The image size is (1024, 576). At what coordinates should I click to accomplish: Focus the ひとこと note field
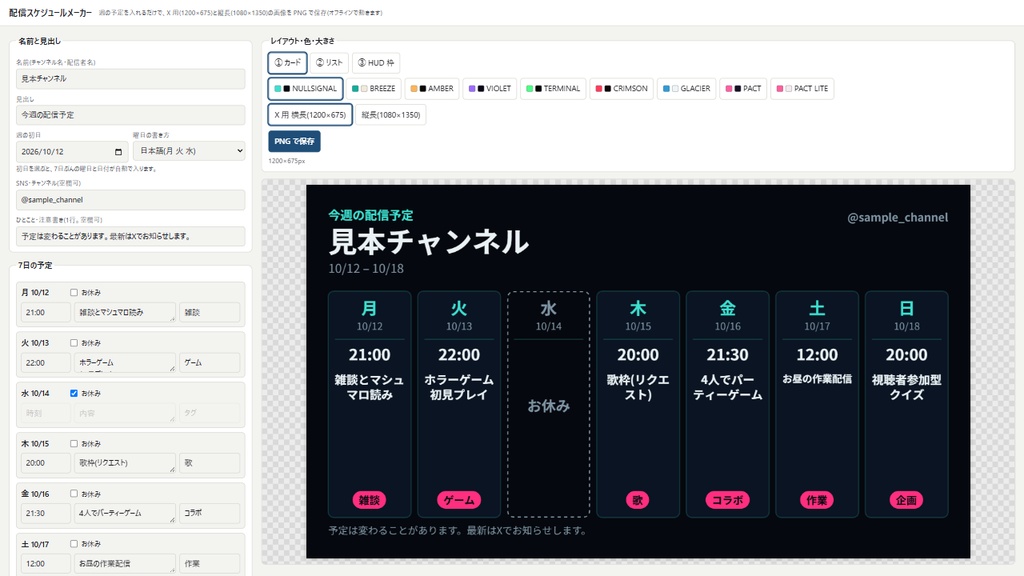click(x=131, y=236)
